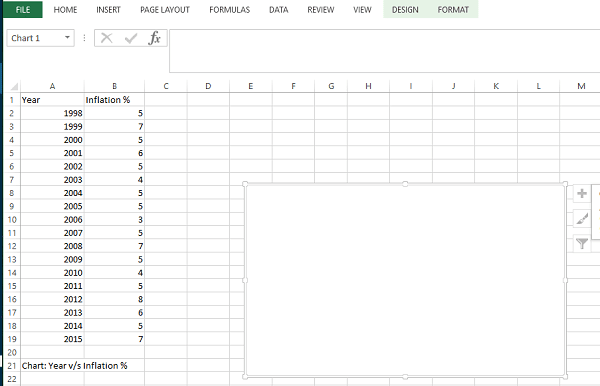Select inflation value 6 for 2001
The width and height of the screenshot is (600, 386).
pyautogui.click(x=114, y=153)
